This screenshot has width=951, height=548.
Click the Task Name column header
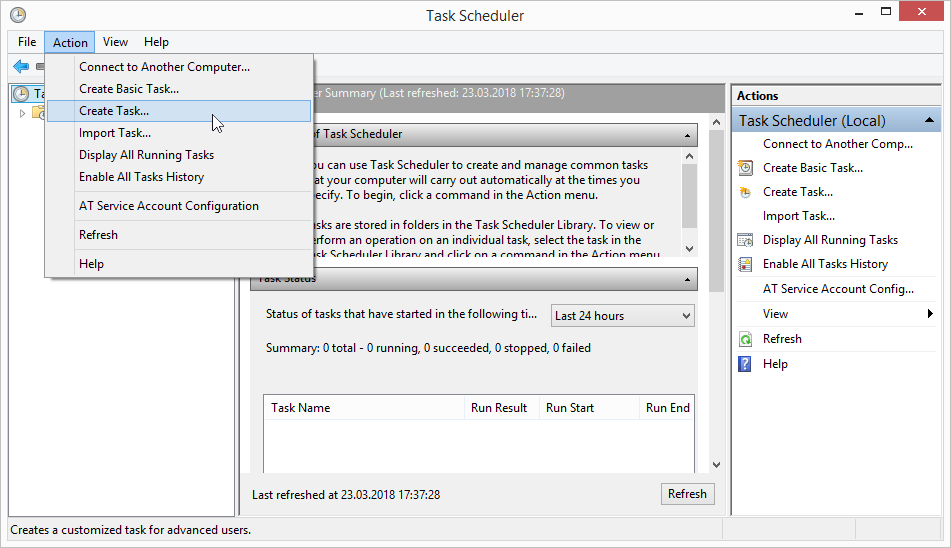[x=364, y=408]
